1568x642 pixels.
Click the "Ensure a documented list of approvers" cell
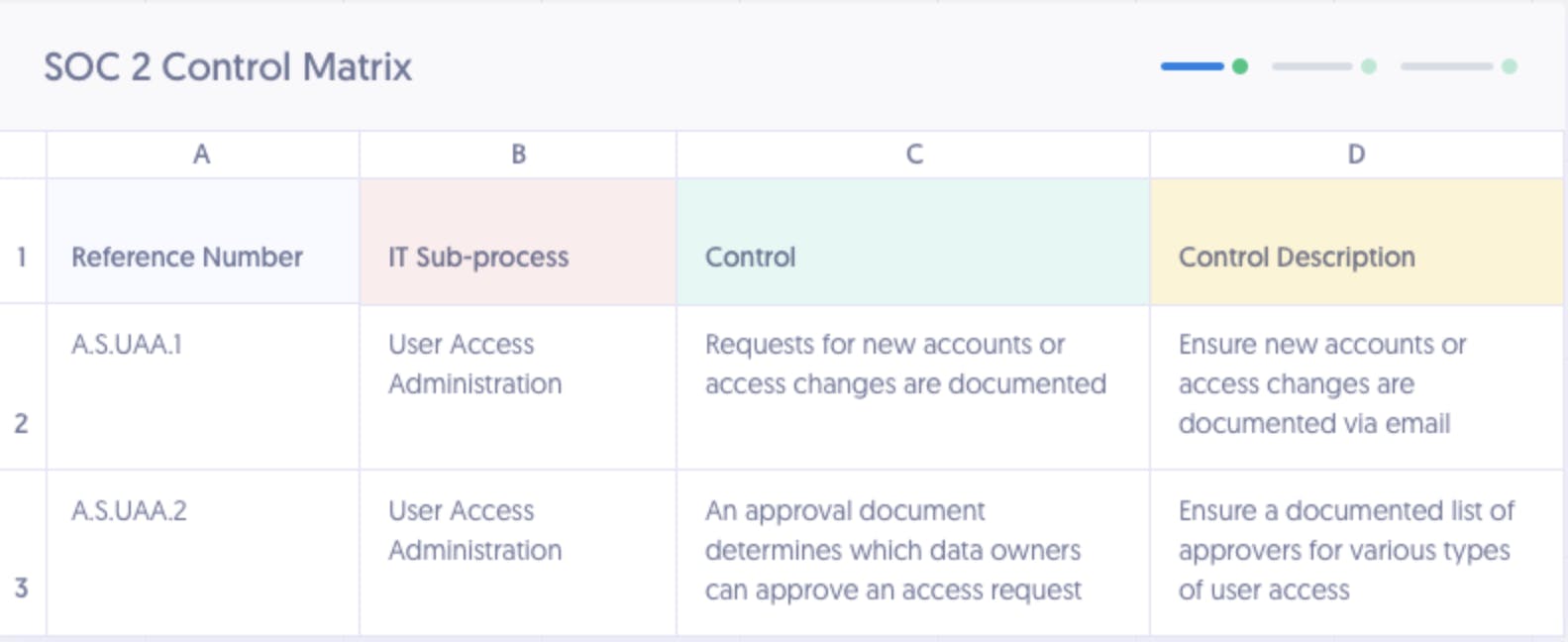coord(1357,553)
